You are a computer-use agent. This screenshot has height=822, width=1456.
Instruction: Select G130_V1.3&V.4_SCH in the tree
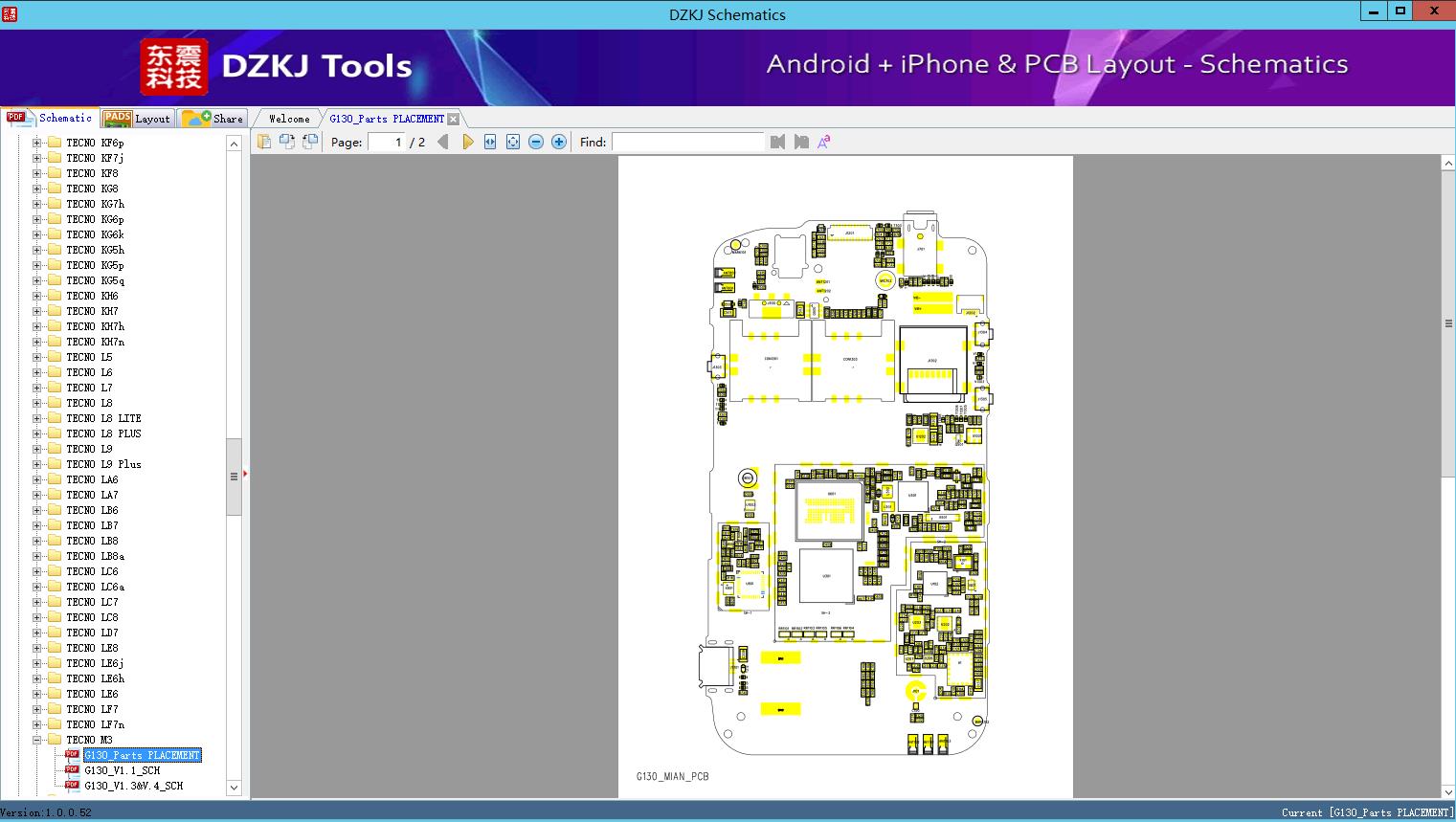(133, 785)
